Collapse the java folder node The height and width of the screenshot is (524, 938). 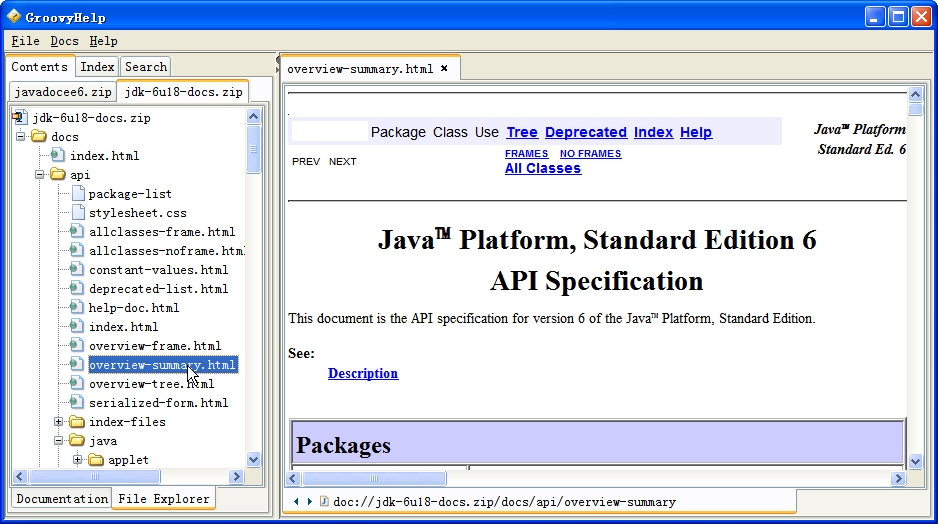point(59,441)
